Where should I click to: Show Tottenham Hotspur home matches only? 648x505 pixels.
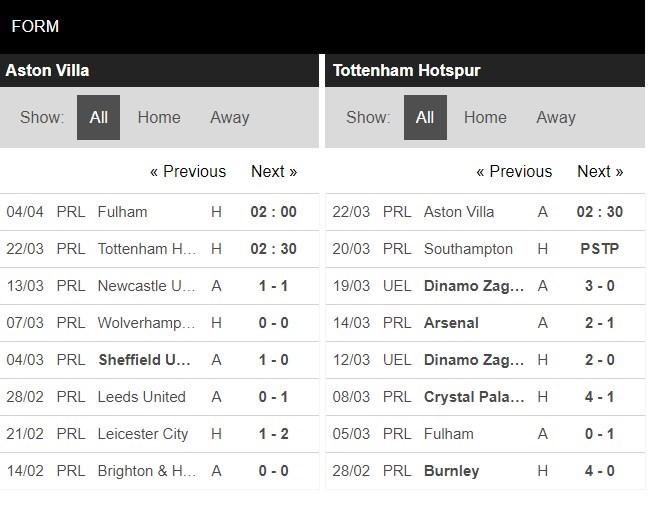point(485,117)
